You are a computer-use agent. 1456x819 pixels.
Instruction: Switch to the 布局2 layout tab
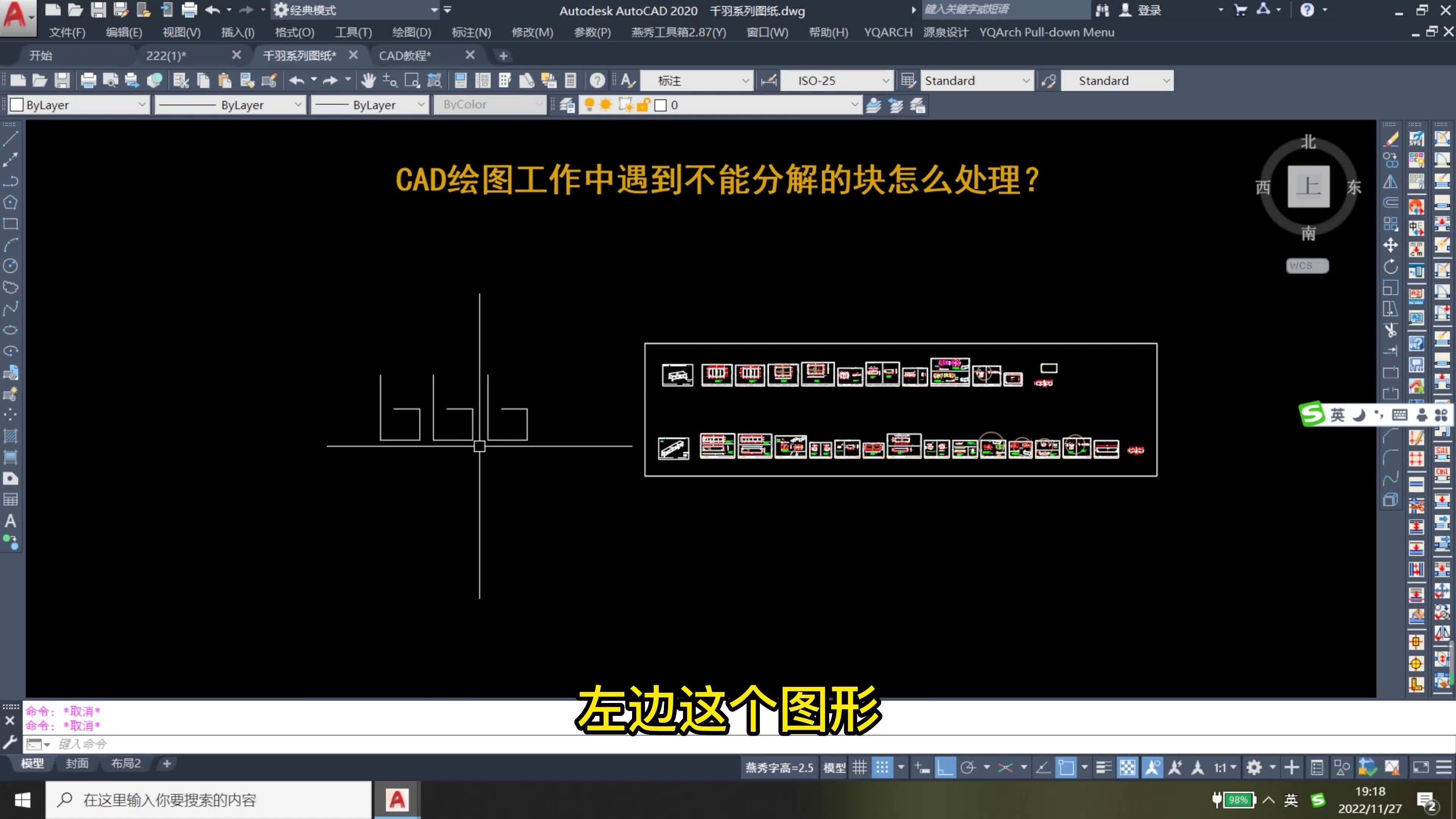click(126, 764)
